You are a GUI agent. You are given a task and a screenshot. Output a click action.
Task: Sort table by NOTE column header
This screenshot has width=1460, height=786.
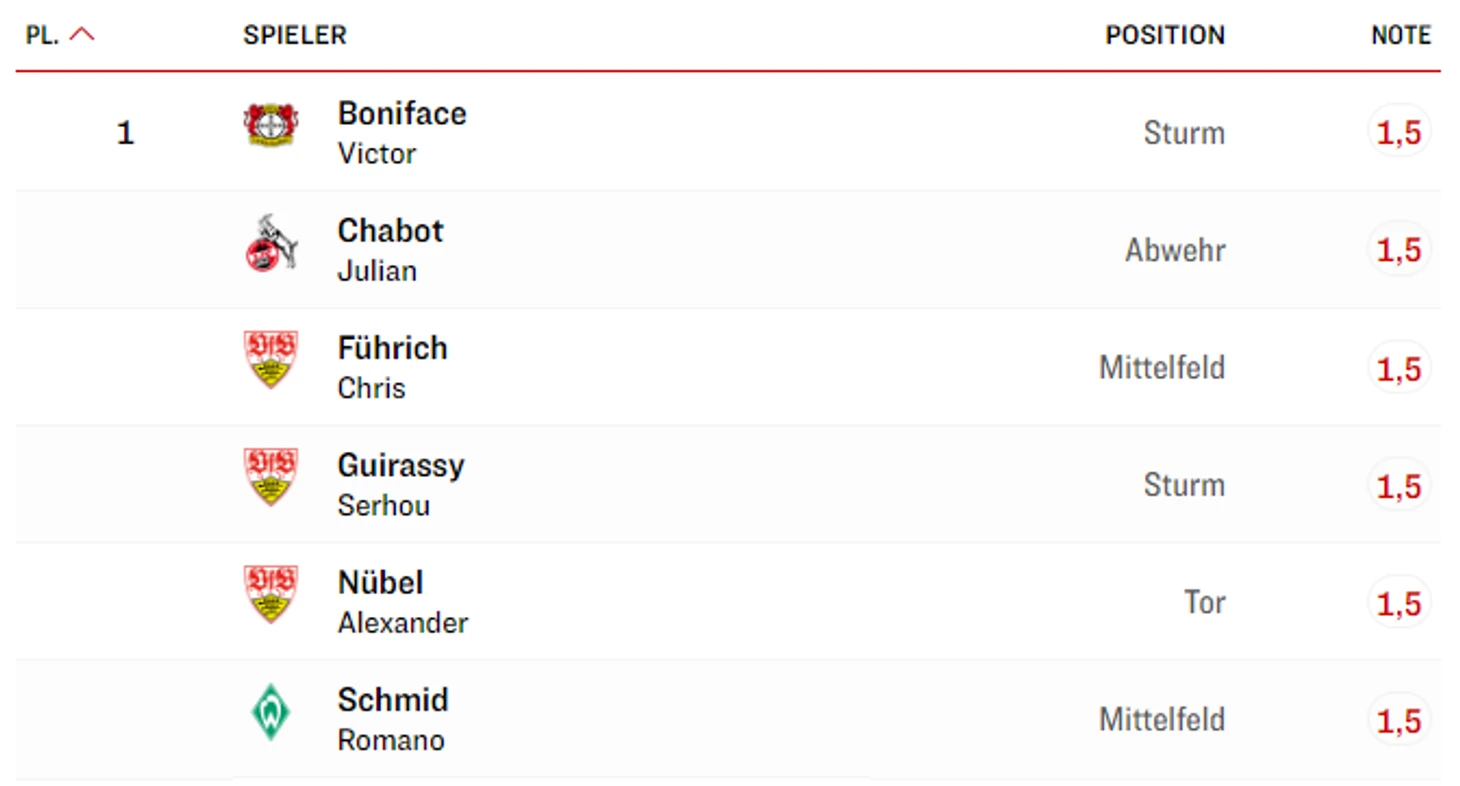click(1401, 35)
